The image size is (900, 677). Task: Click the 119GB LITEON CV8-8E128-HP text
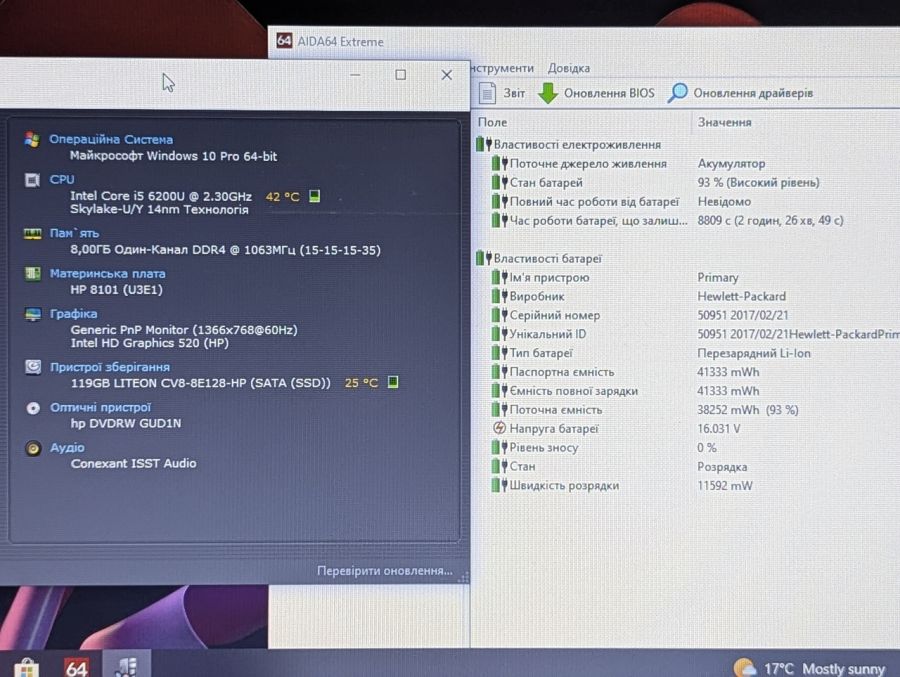(x=201, y=383)
